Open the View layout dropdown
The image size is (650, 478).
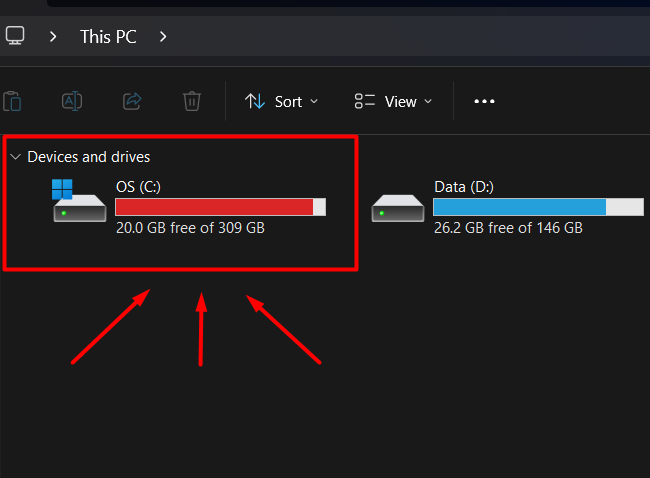[393, 101]
